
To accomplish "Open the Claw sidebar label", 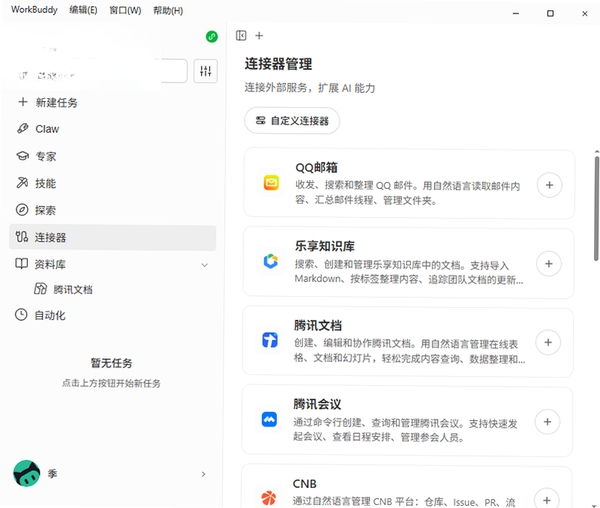I will [47, 129].
